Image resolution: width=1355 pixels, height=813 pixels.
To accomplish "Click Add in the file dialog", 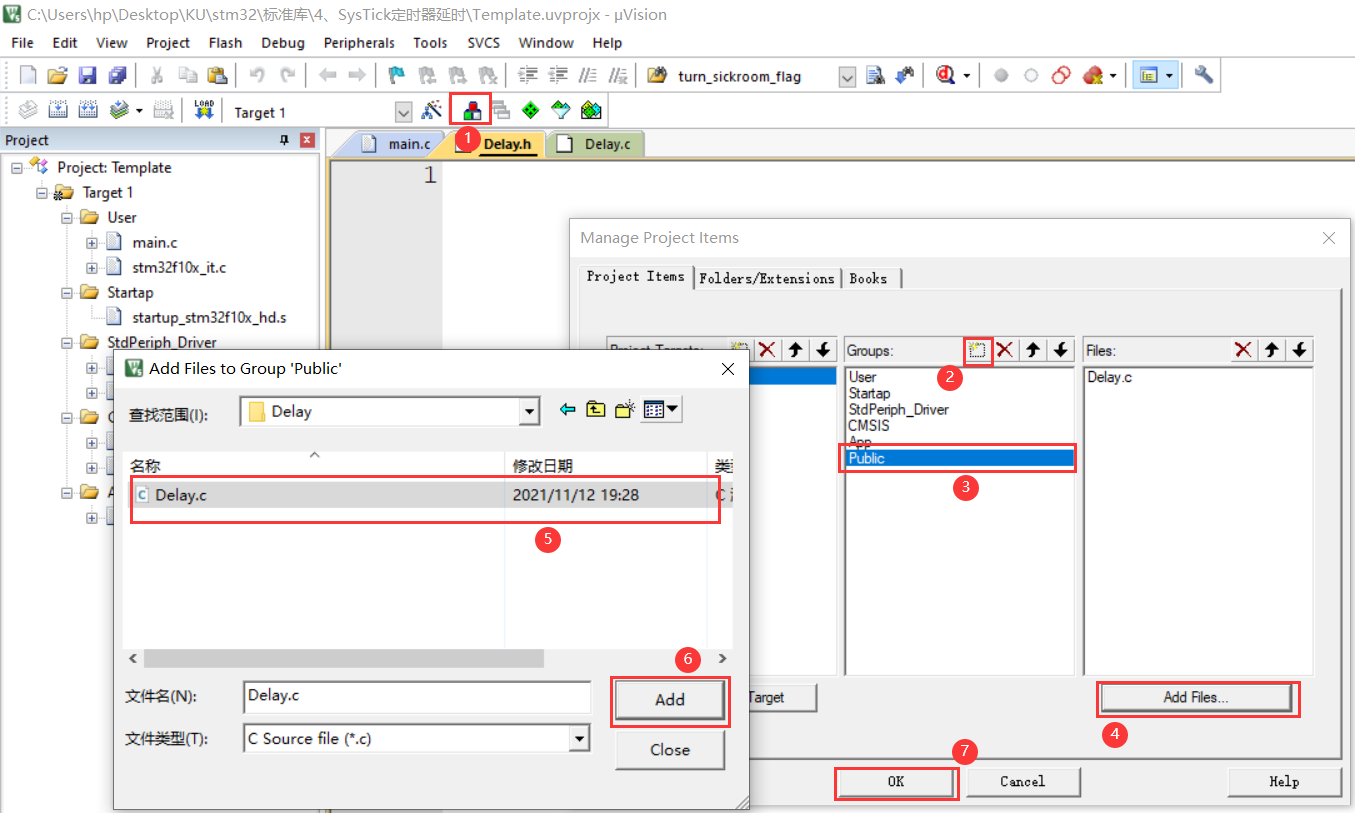I will click(x=669, y=700).
